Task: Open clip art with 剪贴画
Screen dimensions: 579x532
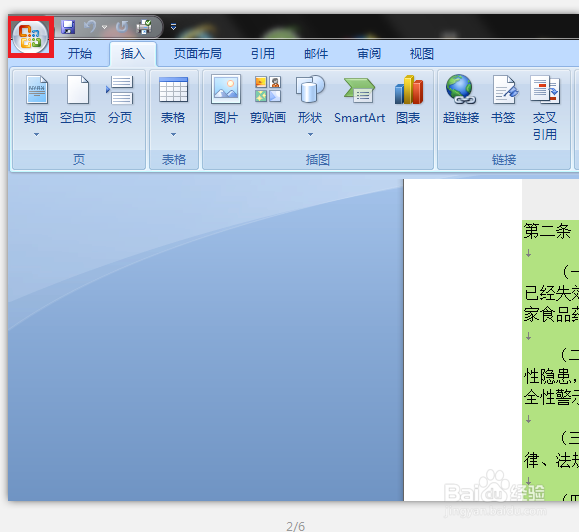Action: click(x=268, y=100)
